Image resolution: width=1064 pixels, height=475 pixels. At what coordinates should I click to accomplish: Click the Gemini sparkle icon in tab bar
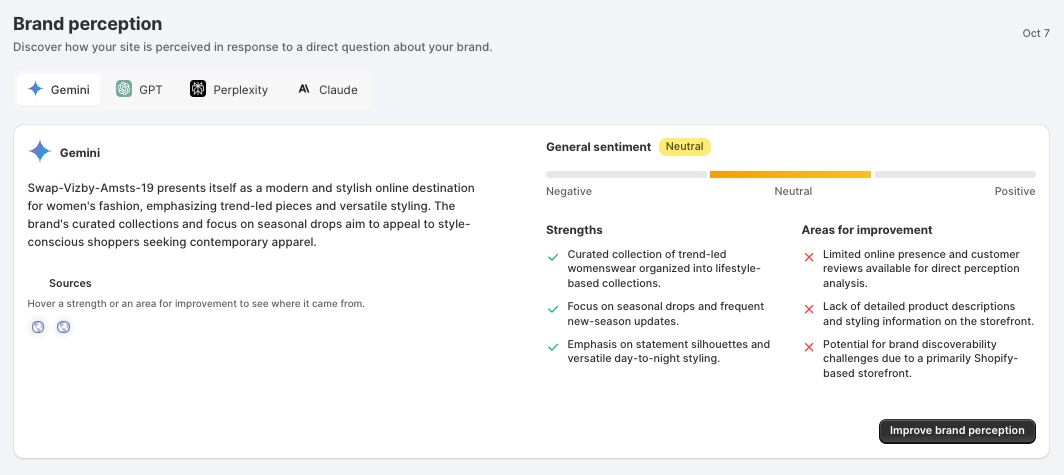(36, 90)
